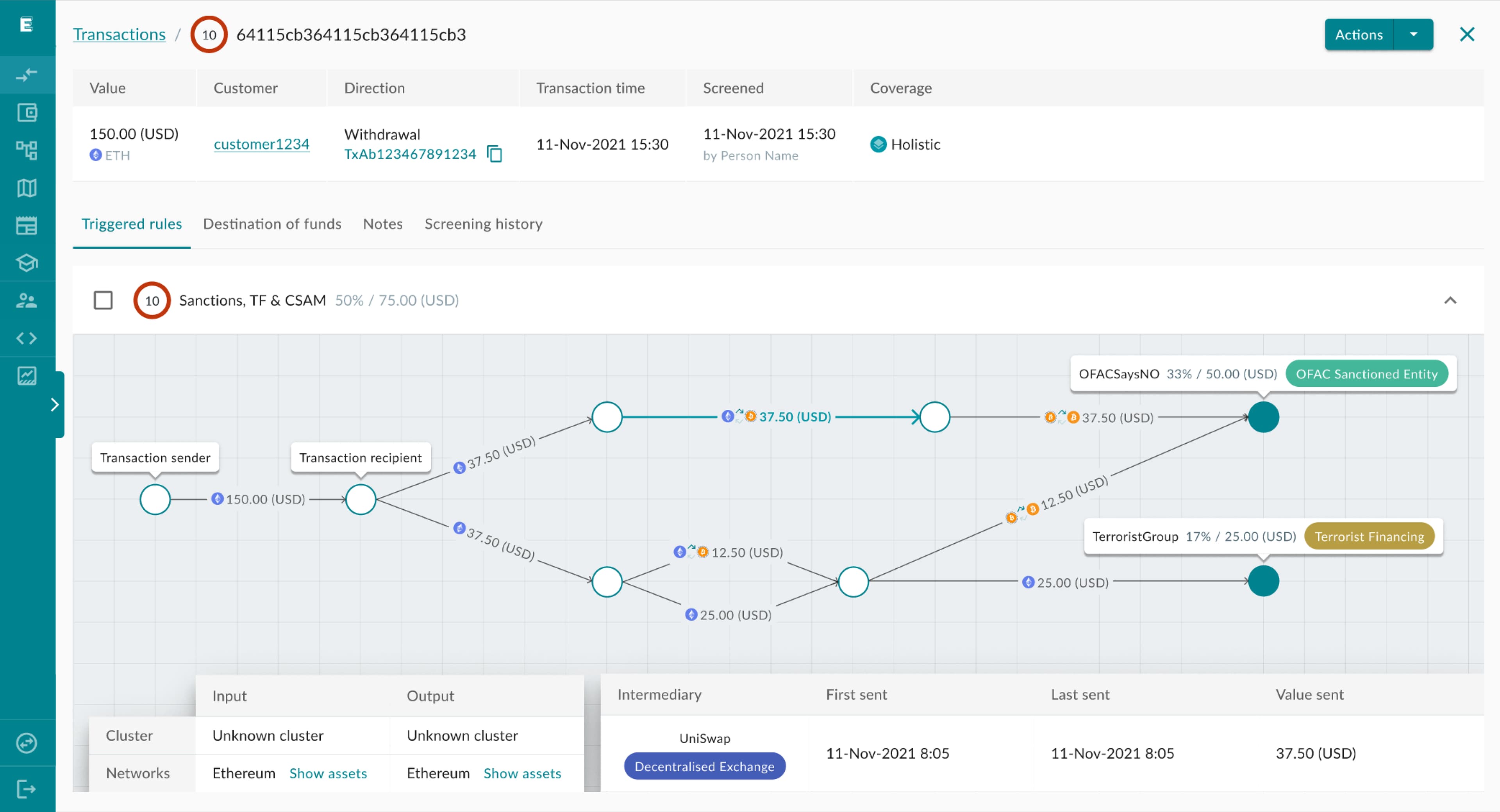The image size is (1500, 812).
Task: Open the transaction screening icon in the sidebar
Action: [x=27, y=75]
